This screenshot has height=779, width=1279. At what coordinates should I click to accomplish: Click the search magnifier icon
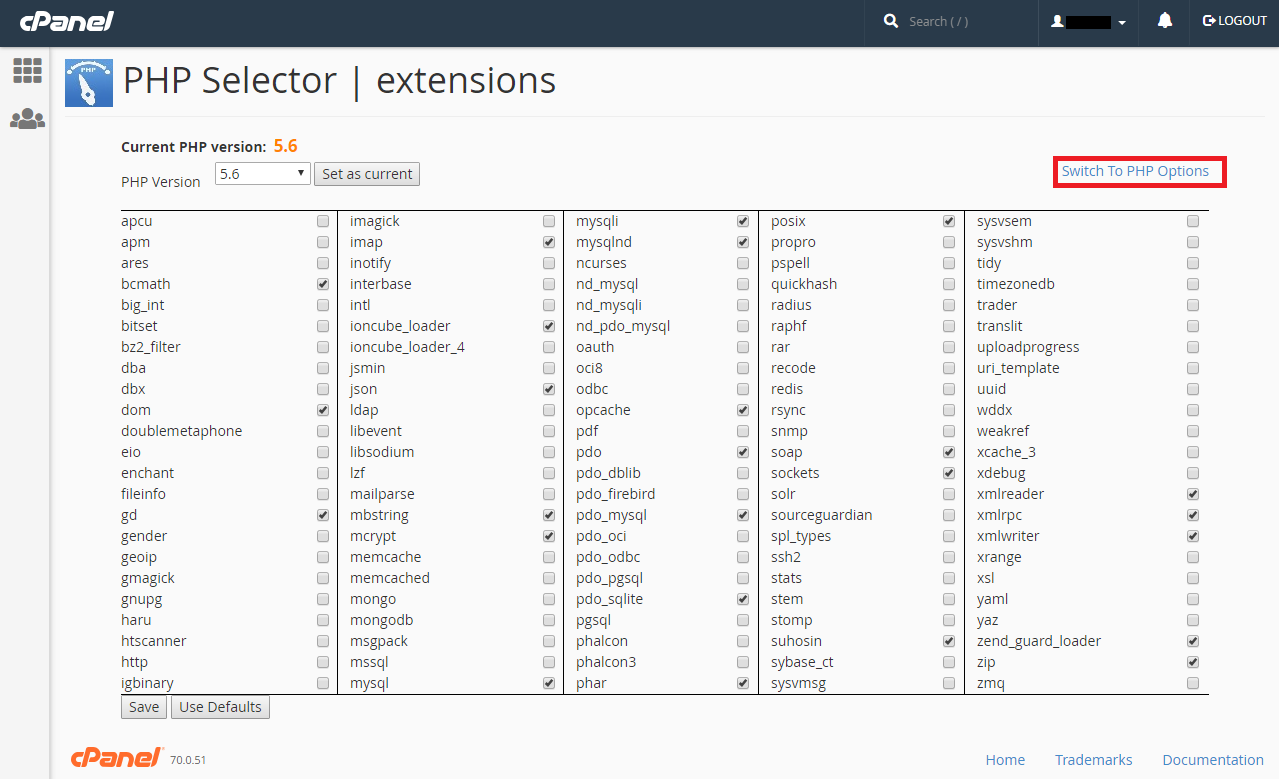click(891, 21)
